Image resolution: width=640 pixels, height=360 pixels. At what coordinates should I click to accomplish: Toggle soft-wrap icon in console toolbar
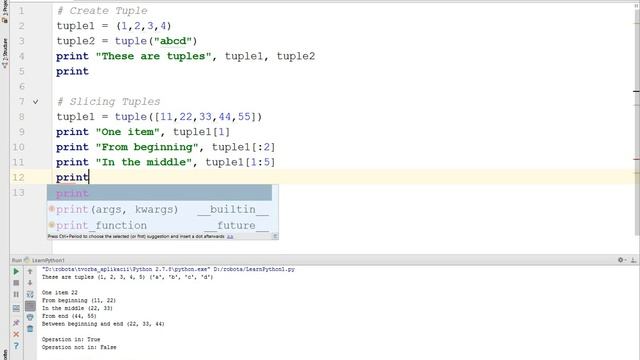tap(30, 294)
